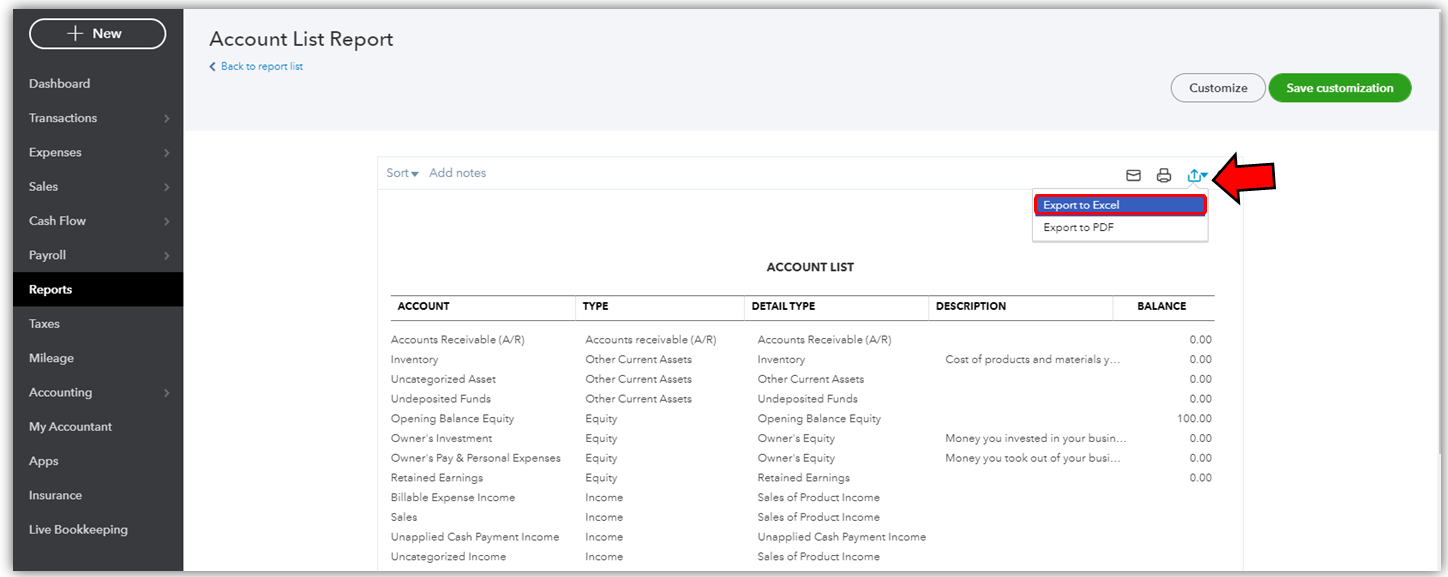
Task: Open the Opening Balance Equity account row
Action: point(801,419)
